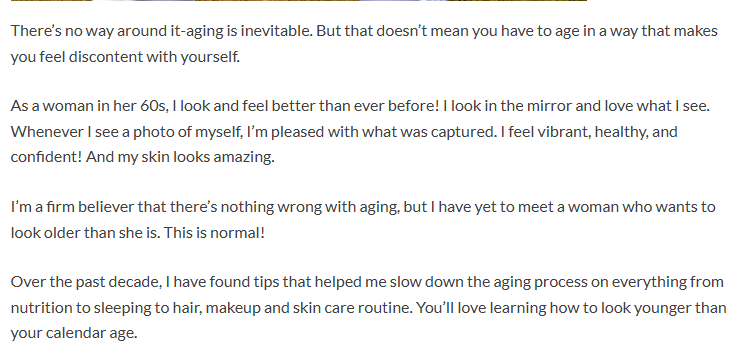Click the sentence "And my skin looks amazing."
This screenshot has width=753, height=362.
[180, 157]
